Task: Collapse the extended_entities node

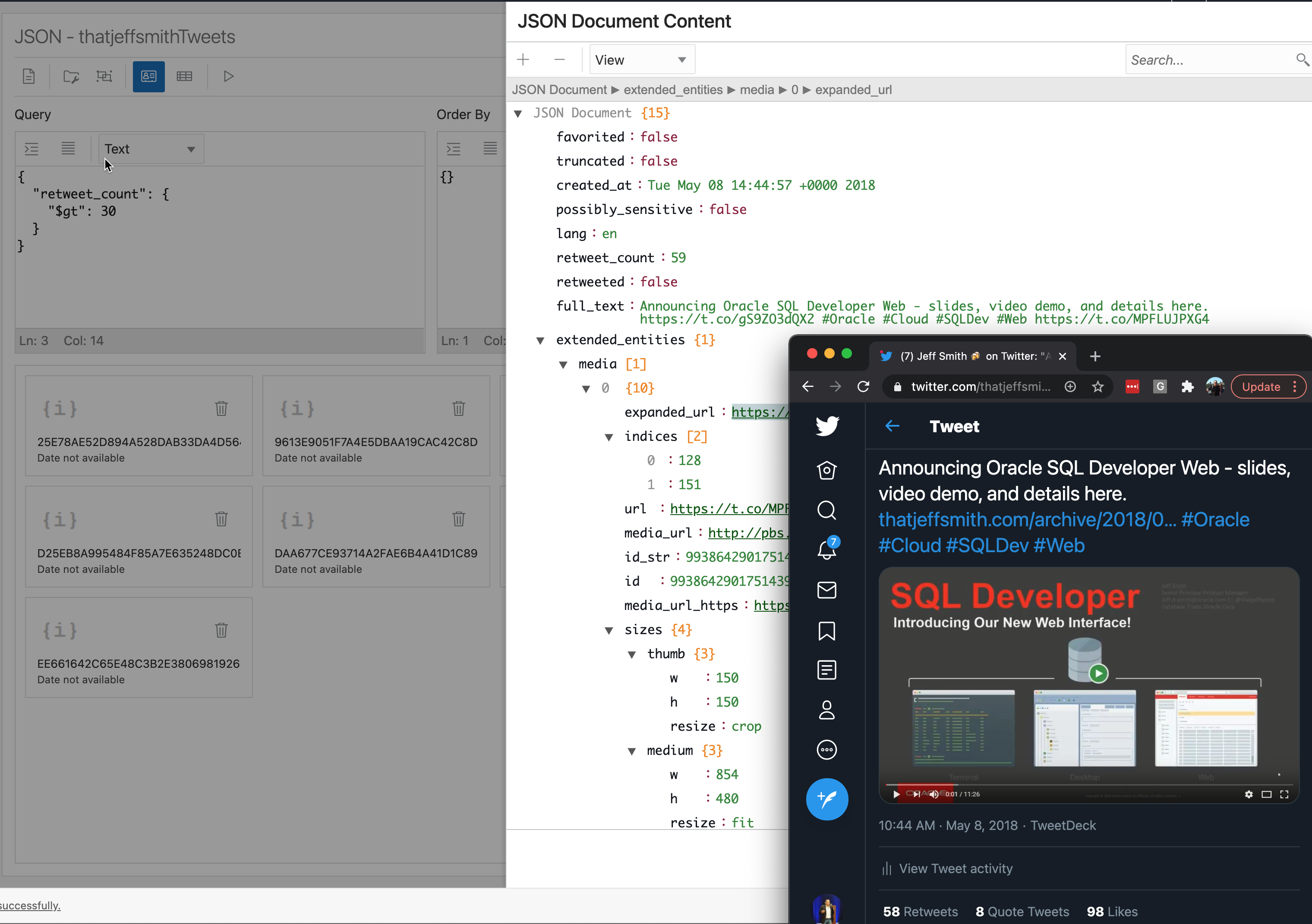Action: coord(540,341)
